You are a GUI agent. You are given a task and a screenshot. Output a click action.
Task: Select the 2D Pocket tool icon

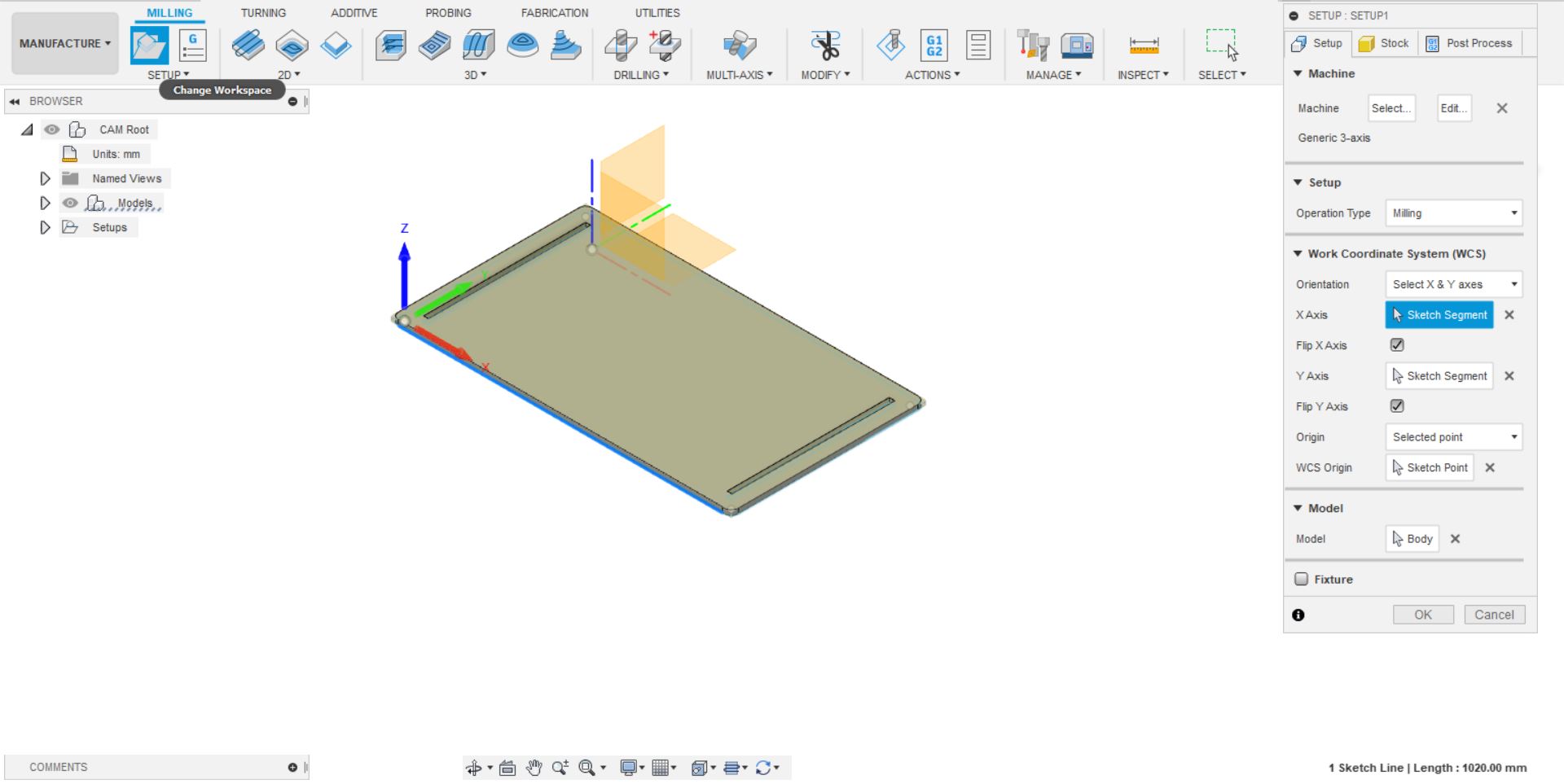tap(292, 46)
